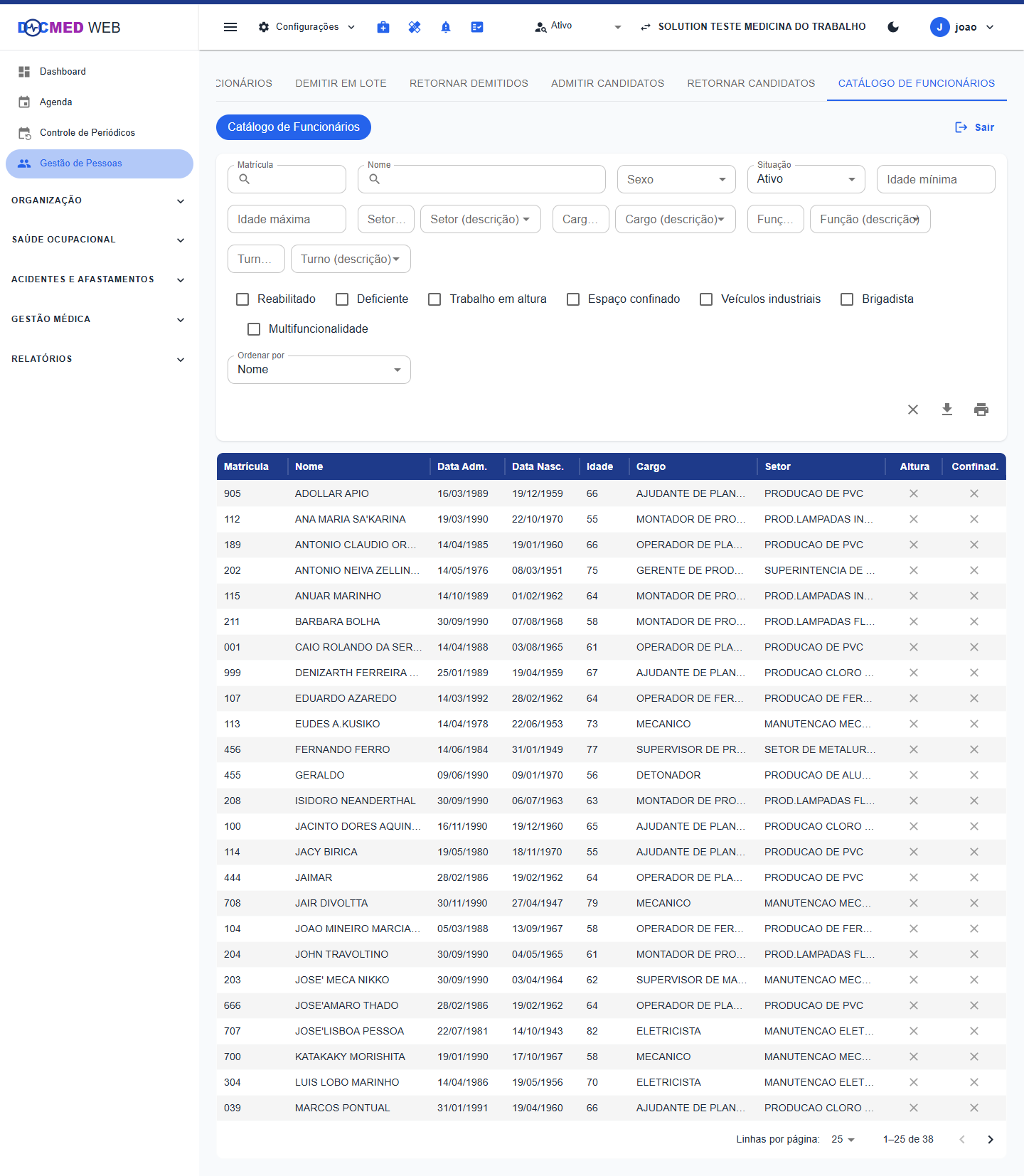Click the DocMed Web logo
Screen dimensions: 1024x1176
(69, 28)
